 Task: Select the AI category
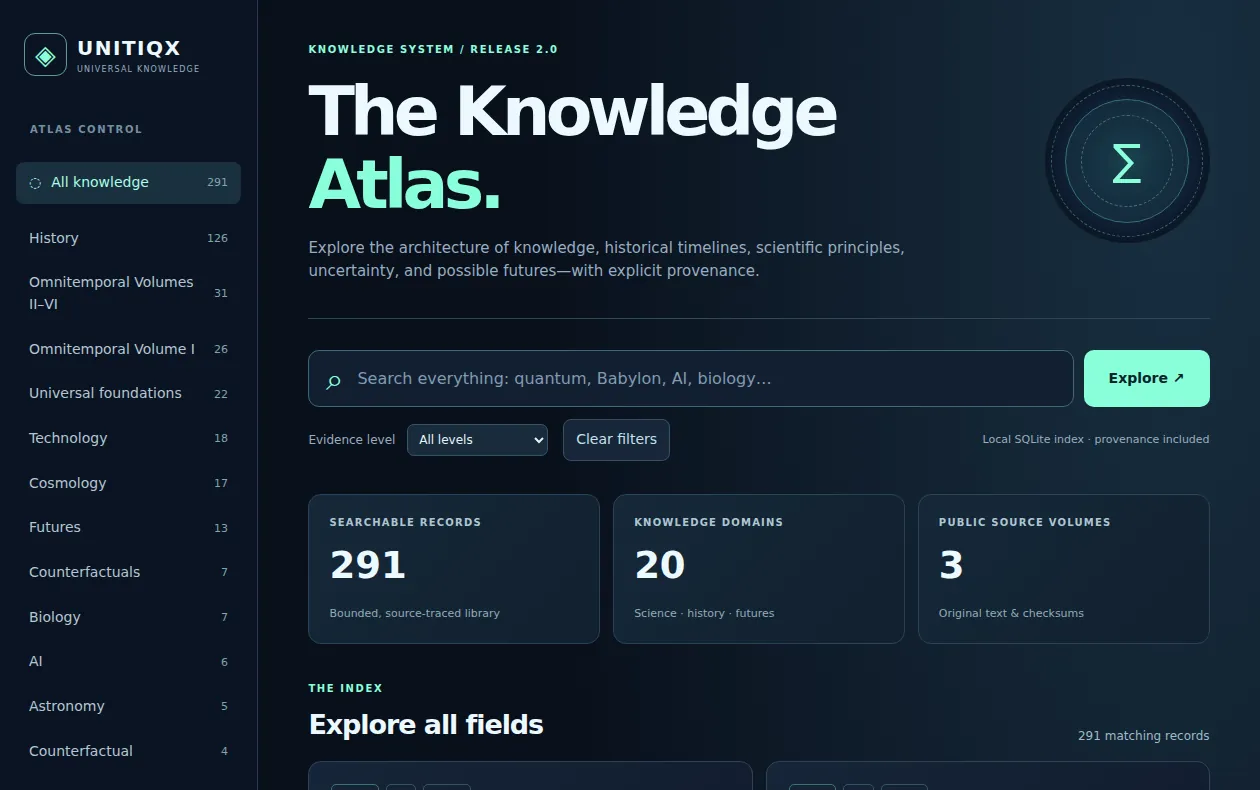point(128,661)
